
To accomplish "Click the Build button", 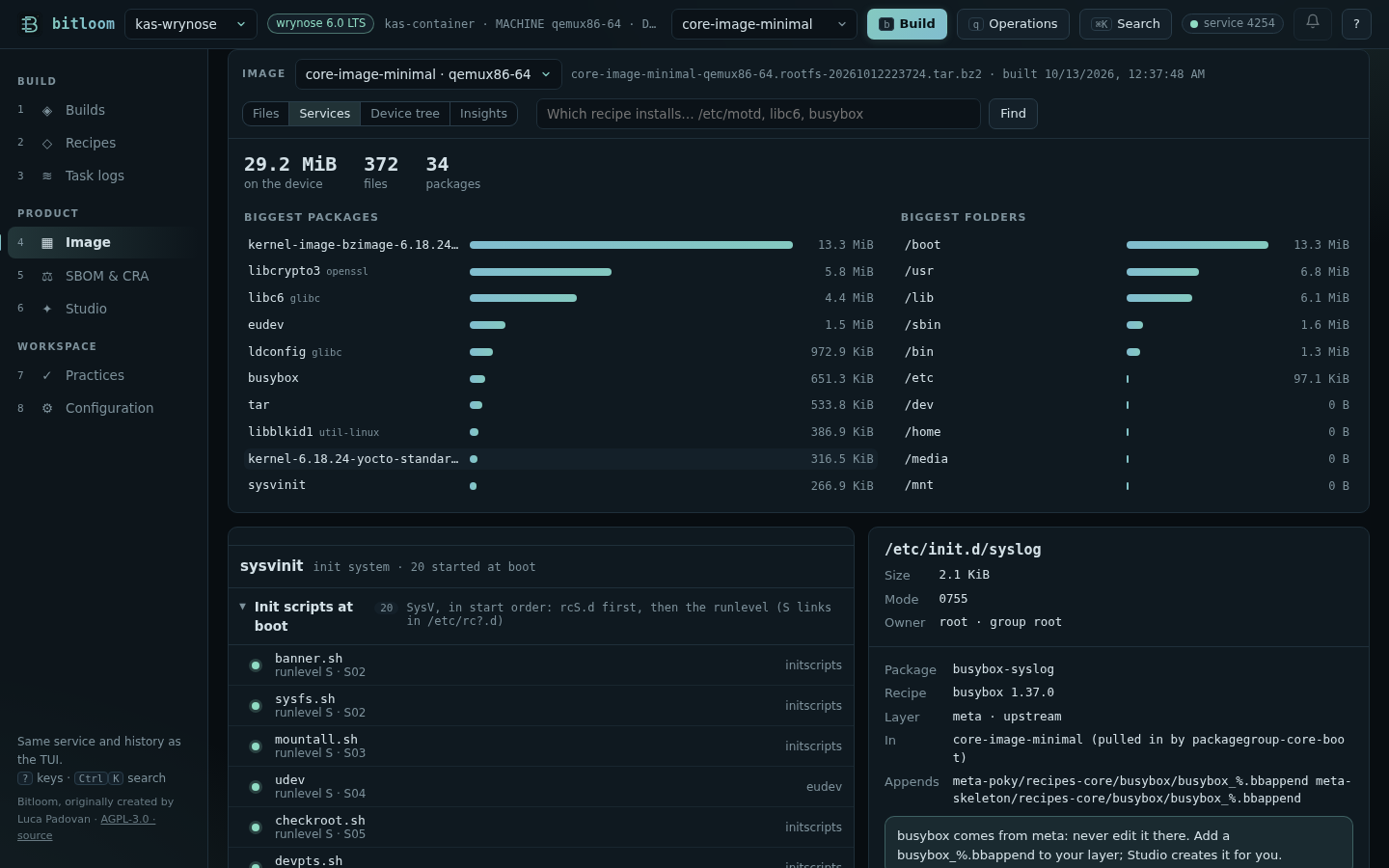I will (x=907, y=24).
